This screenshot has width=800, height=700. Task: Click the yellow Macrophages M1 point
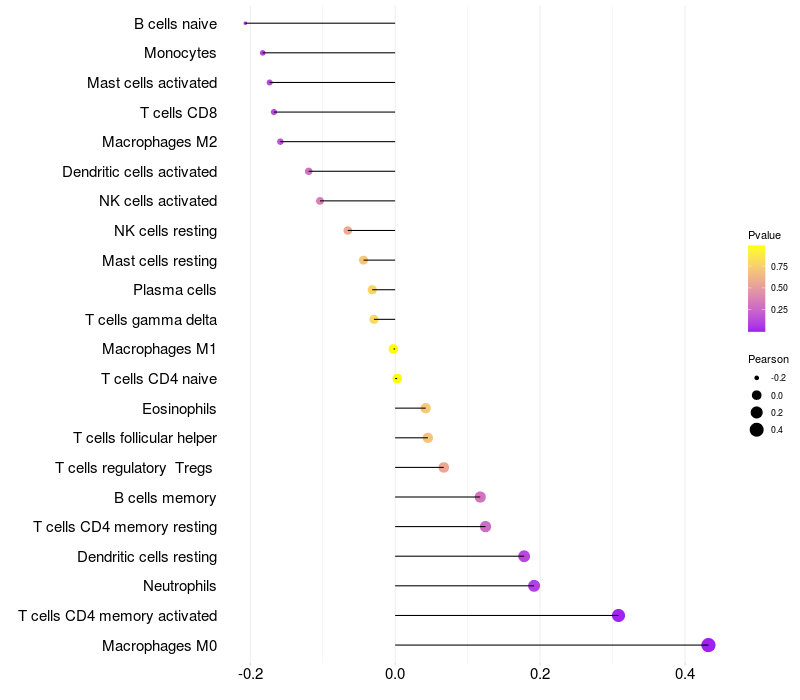pyautogui.click(x=393, y=349)
